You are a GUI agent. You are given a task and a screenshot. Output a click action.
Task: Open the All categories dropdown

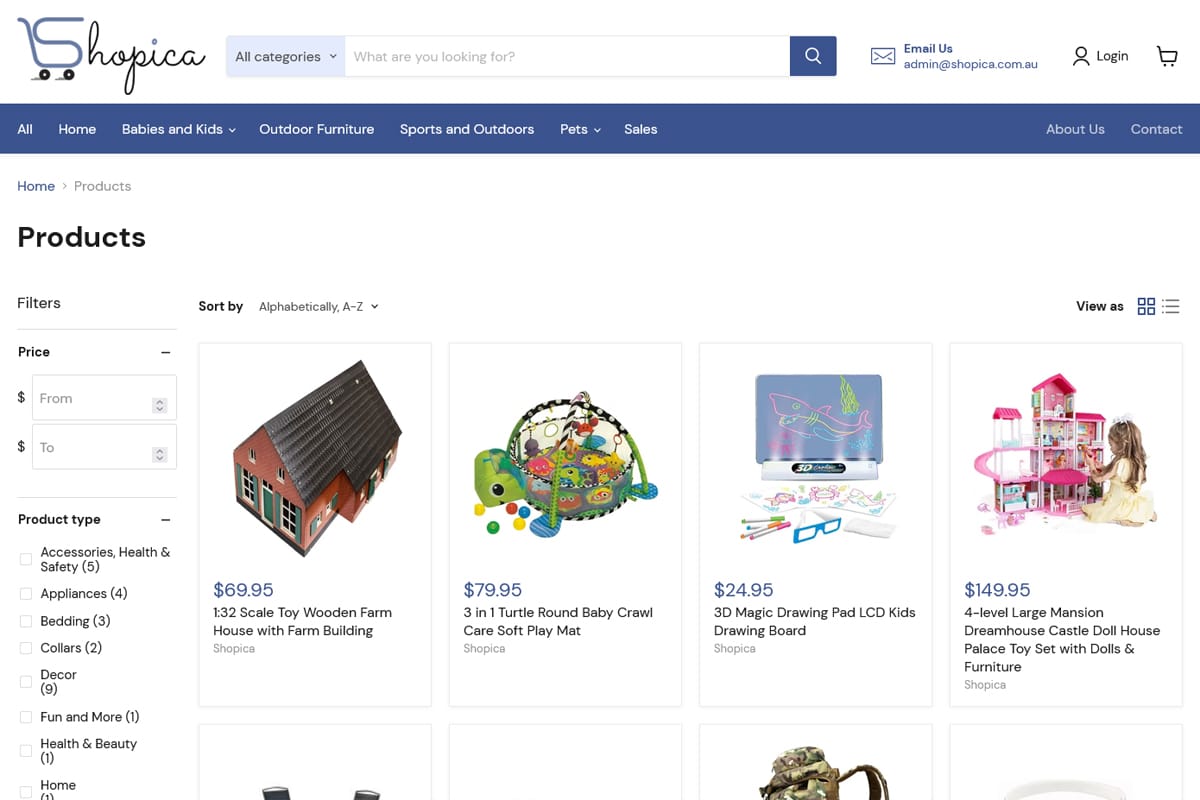tap(286, 56)
